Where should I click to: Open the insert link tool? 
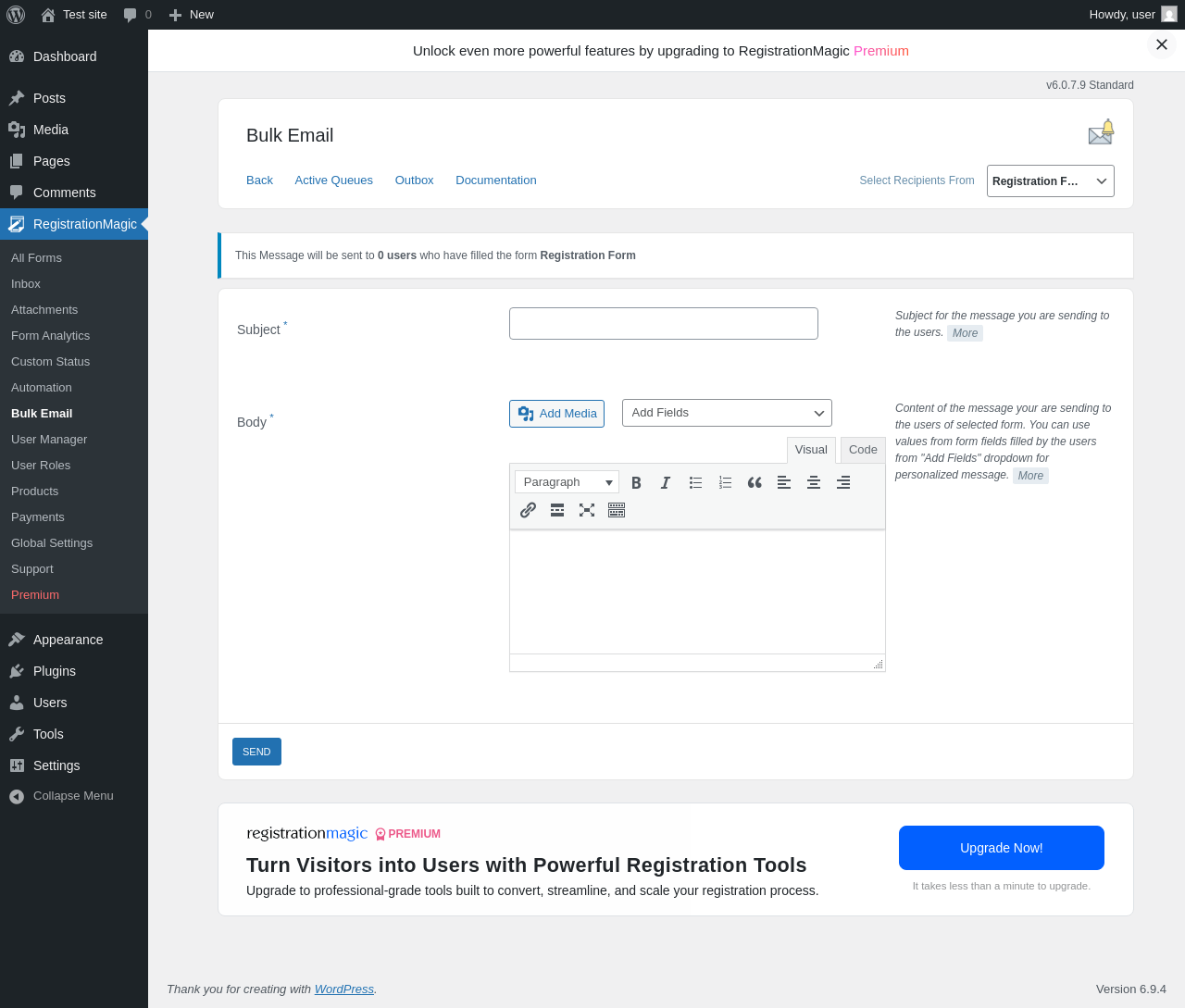[x=528, y=510]
